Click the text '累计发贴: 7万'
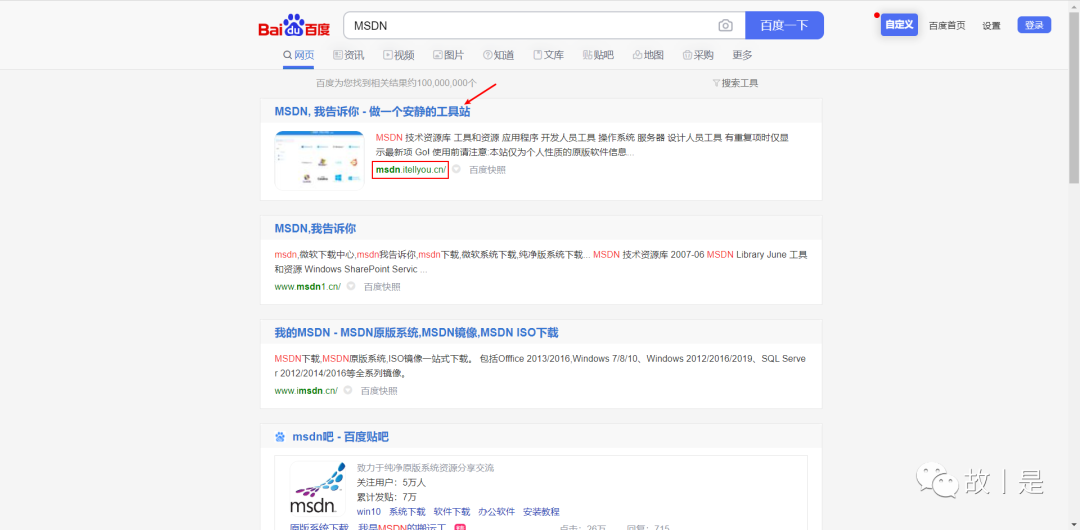 pyautogui.click(x=386, y=497)
